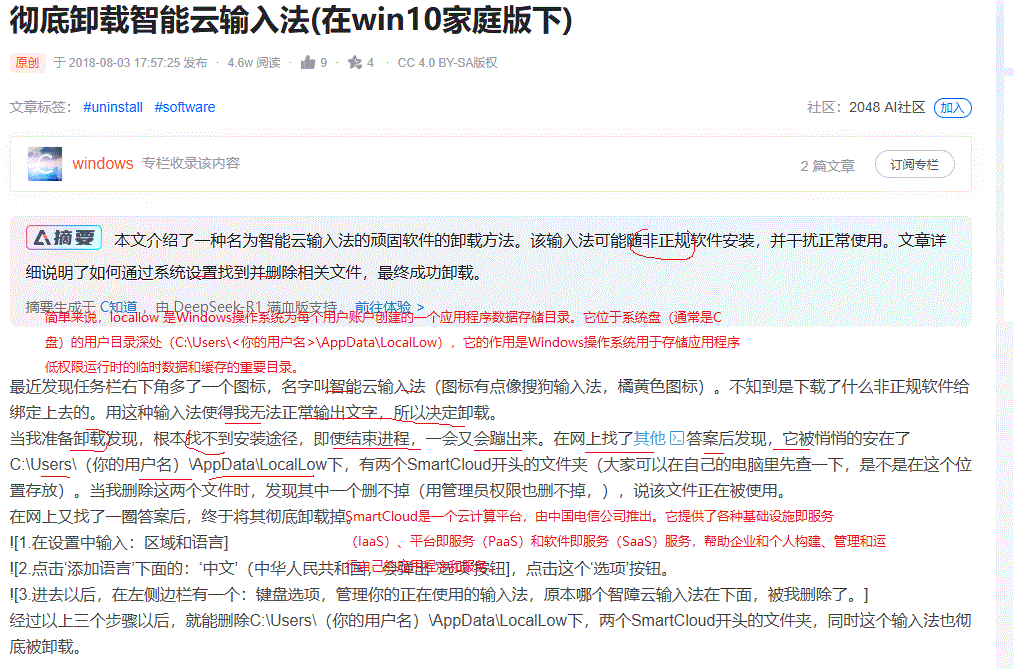Click the windows column logo image
The width and height of the screenshot is (1014, 669).
pos(45,164)
